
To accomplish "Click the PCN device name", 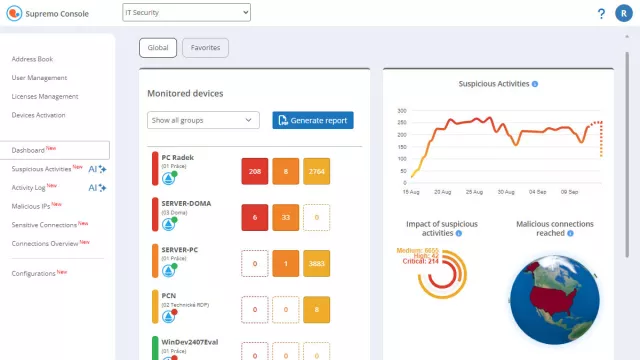I will [169, 296].
